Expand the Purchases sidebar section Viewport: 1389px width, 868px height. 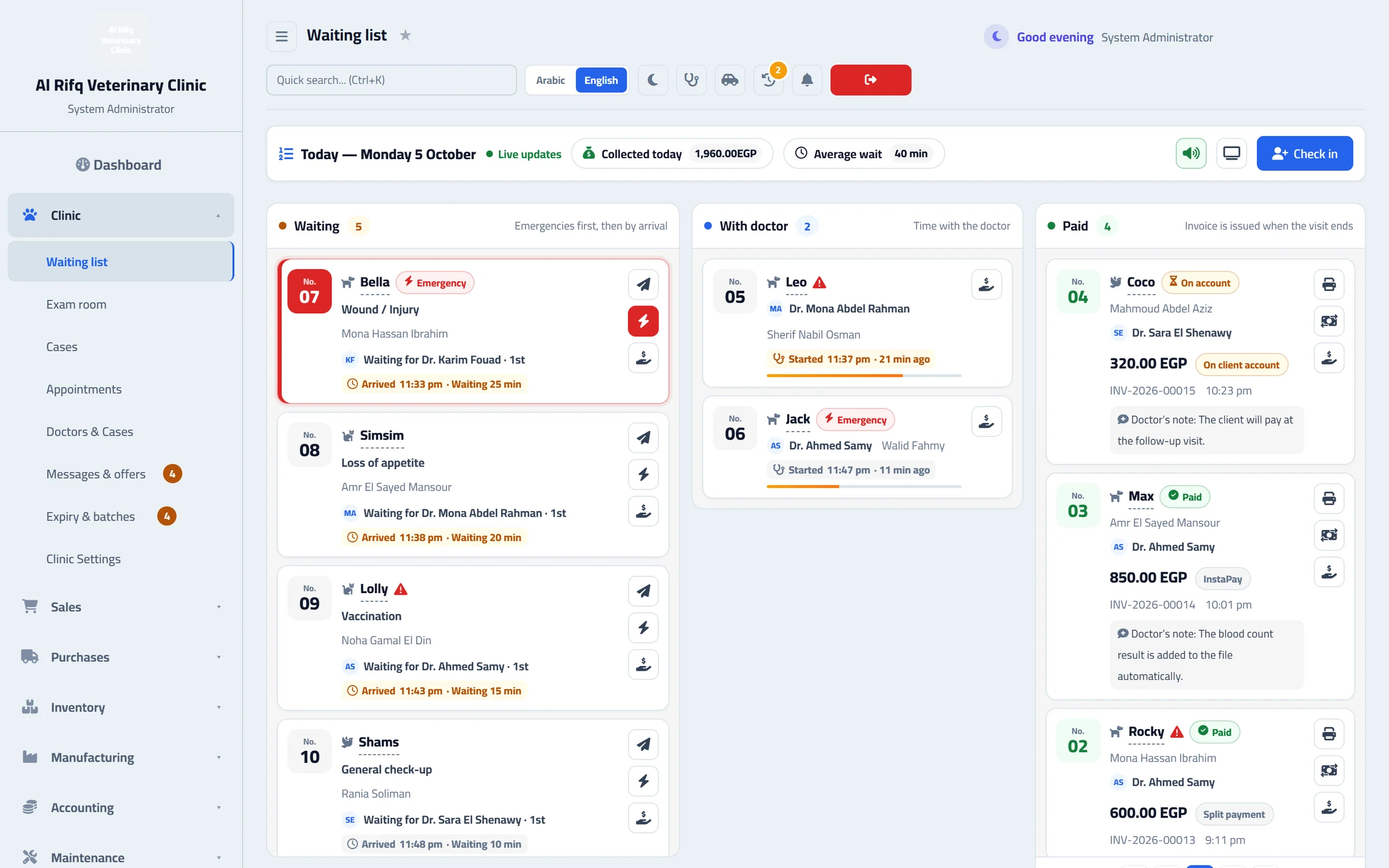pyautogui.click(x=121, y=657)
